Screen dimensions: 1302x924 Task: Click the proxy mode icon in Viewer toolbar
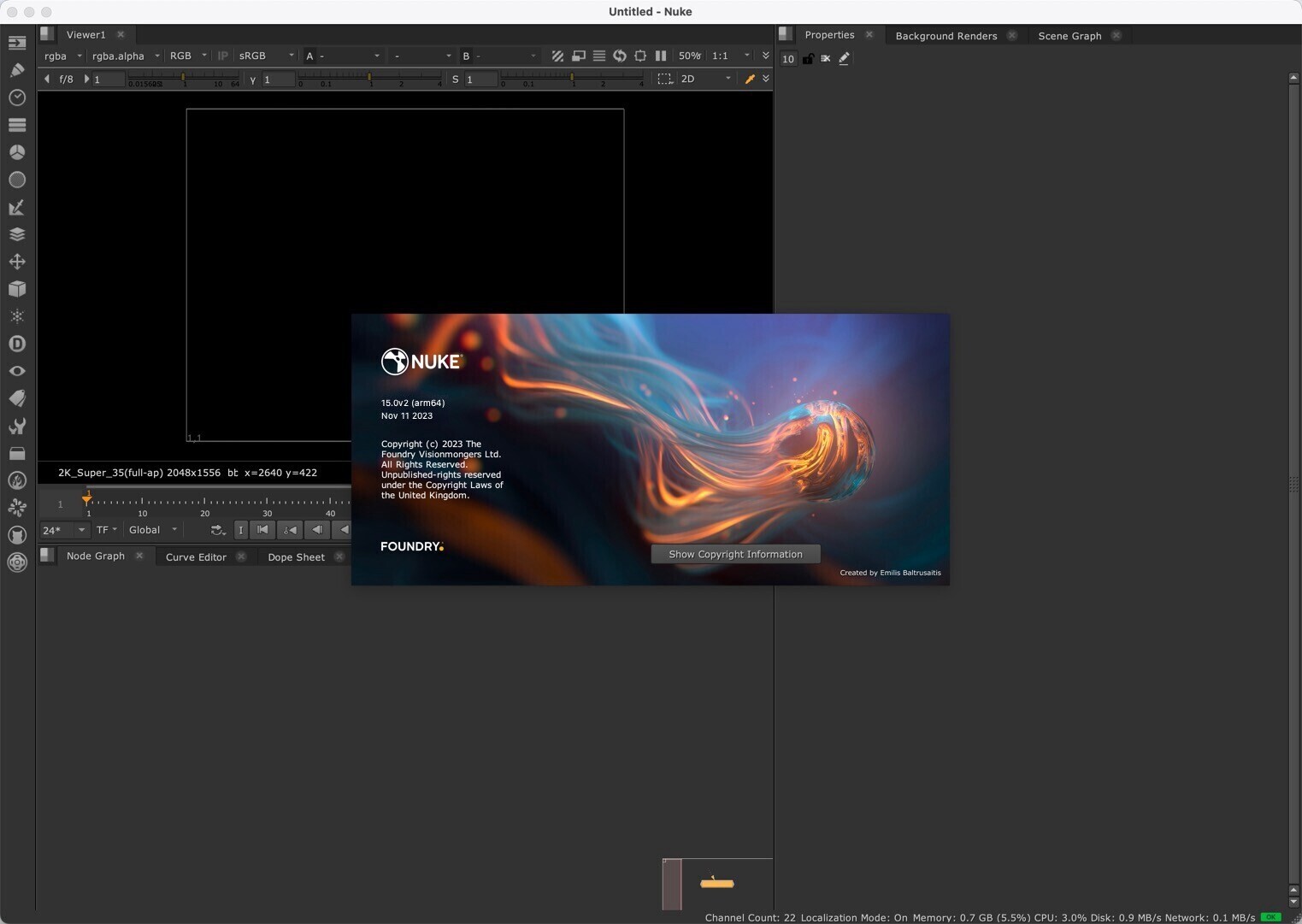pyautogui.click(x=579, y=56)
